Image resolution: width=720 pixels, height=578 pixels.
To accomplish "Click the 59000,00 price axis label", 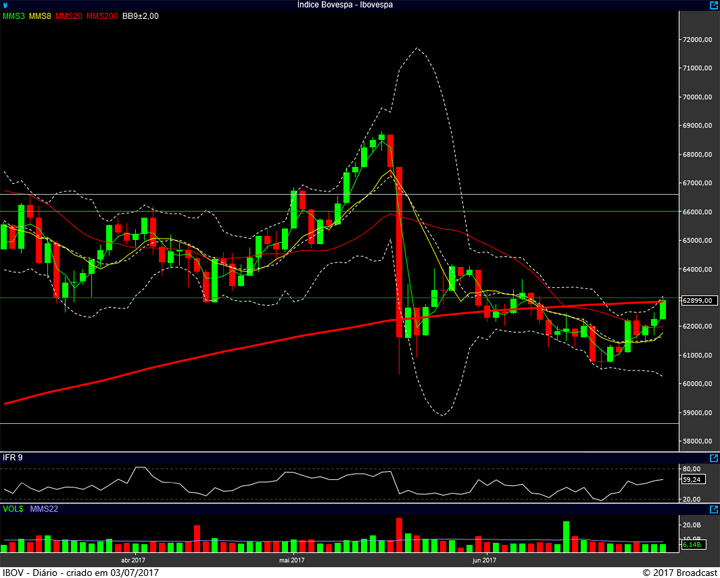I will pyautogui.click(x=698, y=413).
